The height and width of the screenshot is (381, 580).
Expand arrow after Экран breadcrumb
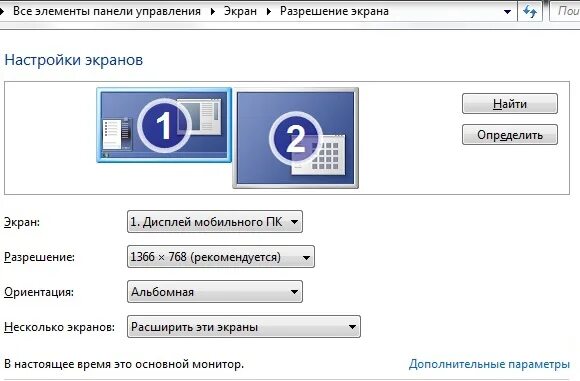pyautogui.click(x=269, y=12)
